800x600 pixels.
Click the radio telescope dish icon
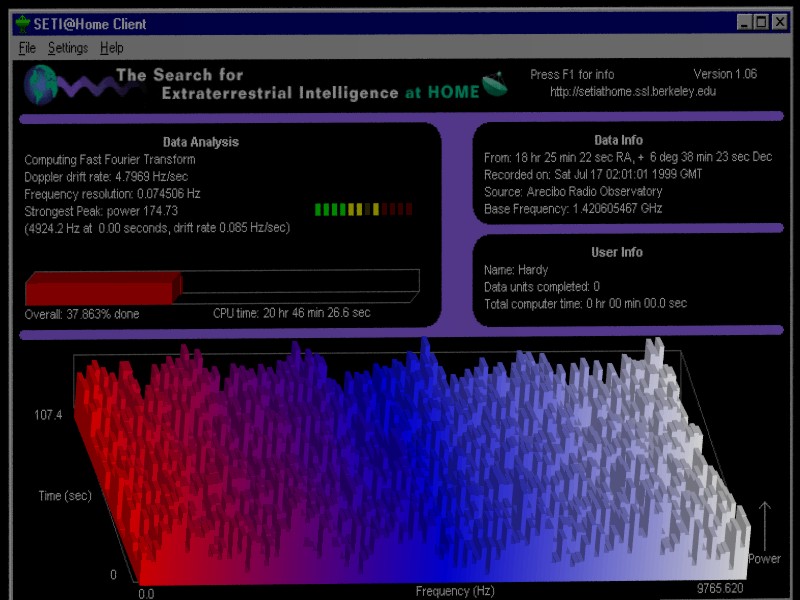[495, 83]
